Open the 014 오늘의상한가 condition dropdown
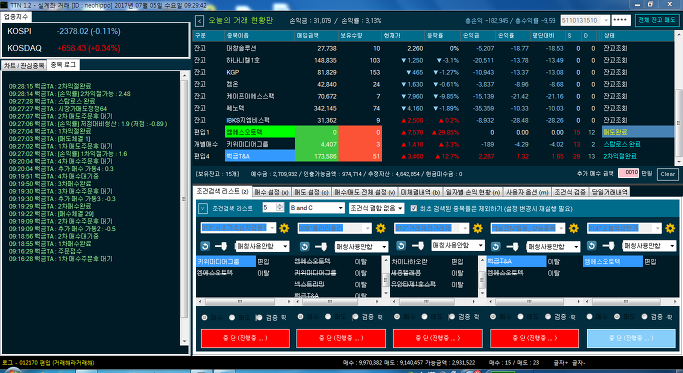 click(x=624, y=227)
